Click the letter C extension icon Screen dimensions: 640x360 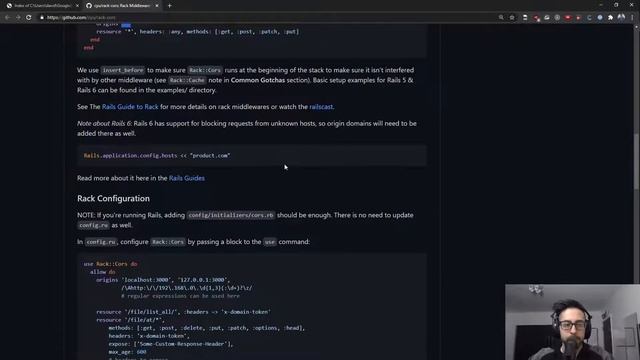(589, 18)
